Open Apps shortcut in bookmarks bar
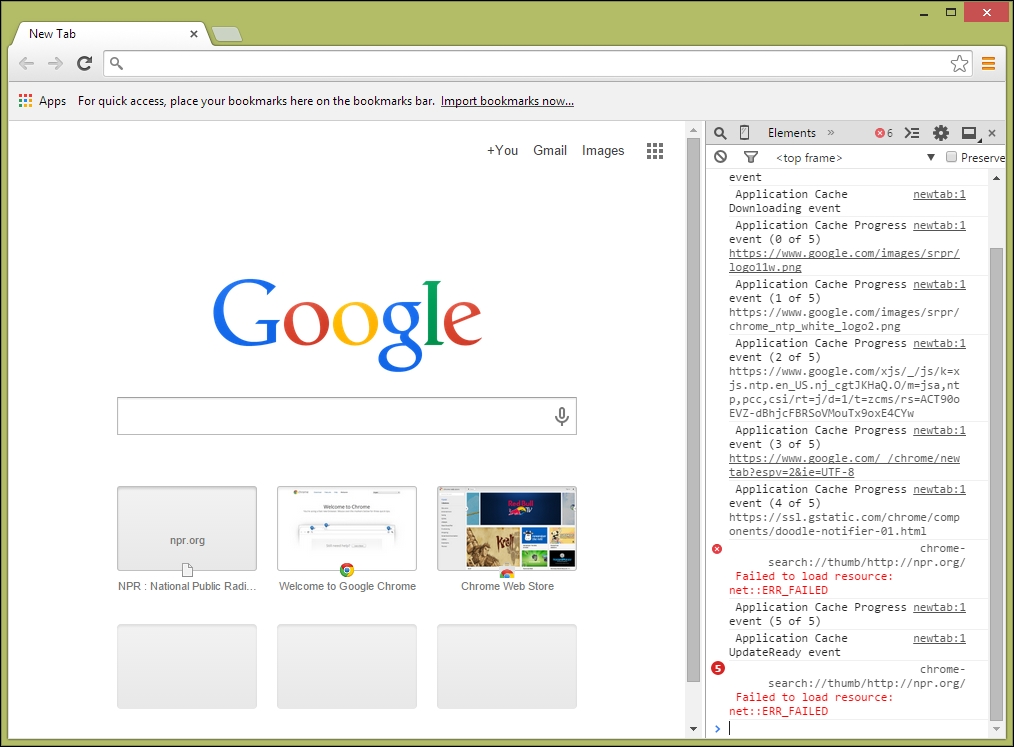This screenshot has width=1014, height=747. tap(43, 101)
